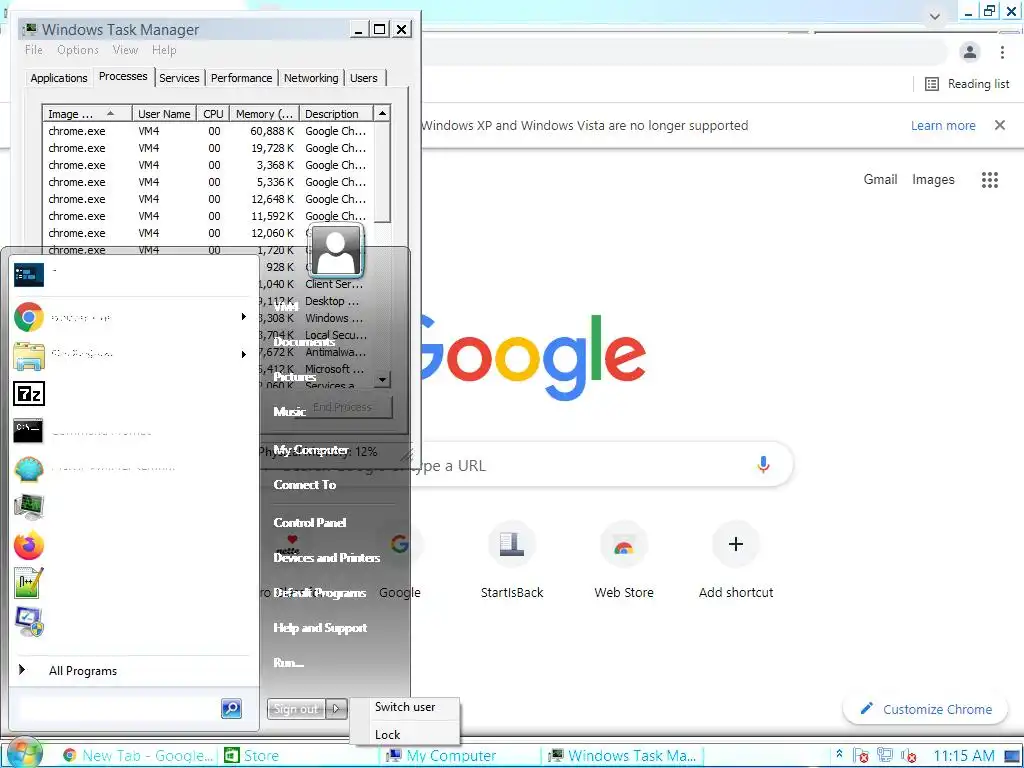1024x768 pixels.
Task: Click the Sign out button
Action: coord(296,709)
